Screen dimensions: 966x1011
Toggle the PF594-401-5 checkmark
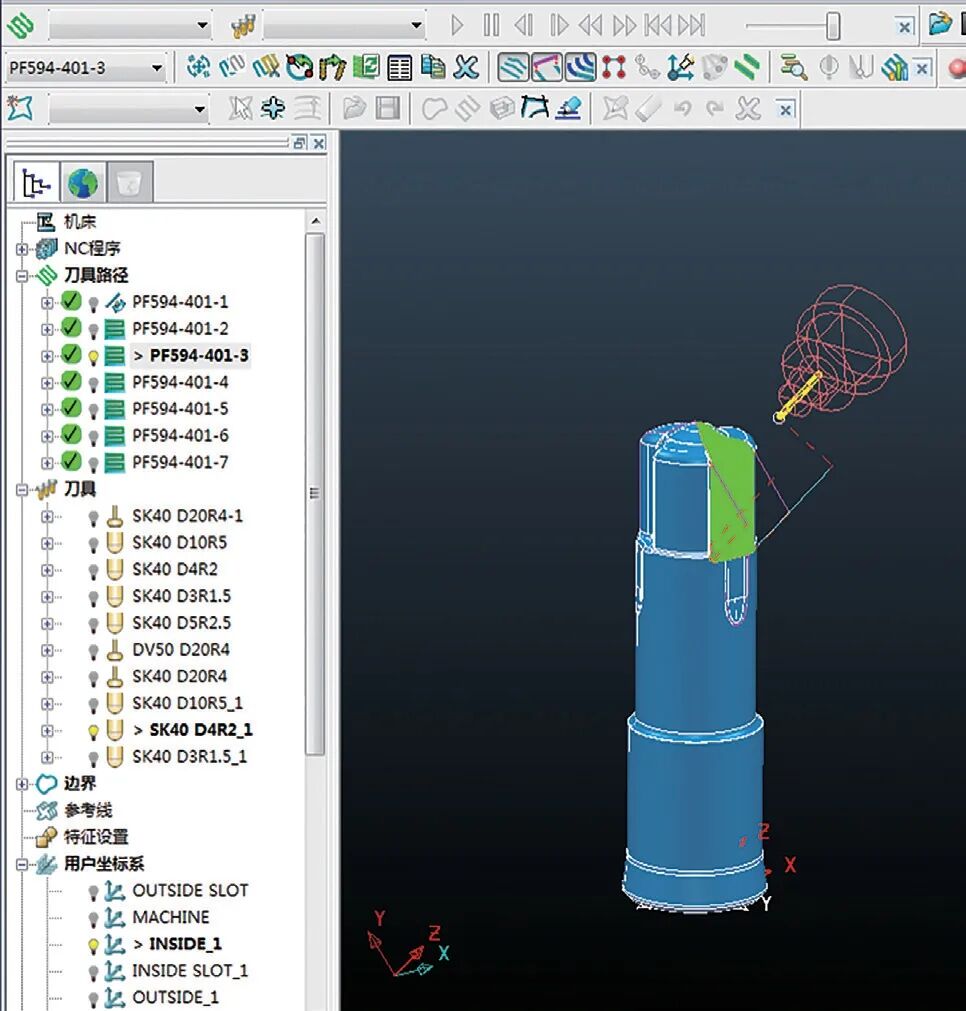pos(71,408)
